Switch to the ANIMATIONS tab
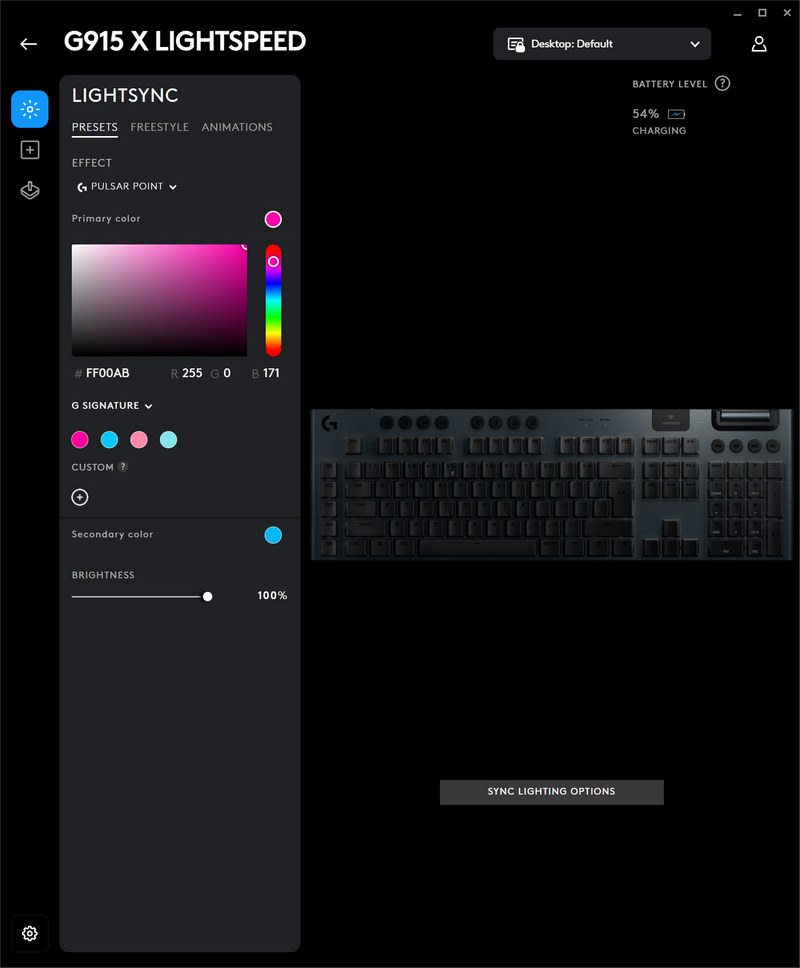The width and height of the screenshot is (800, 968). [237, 127]
